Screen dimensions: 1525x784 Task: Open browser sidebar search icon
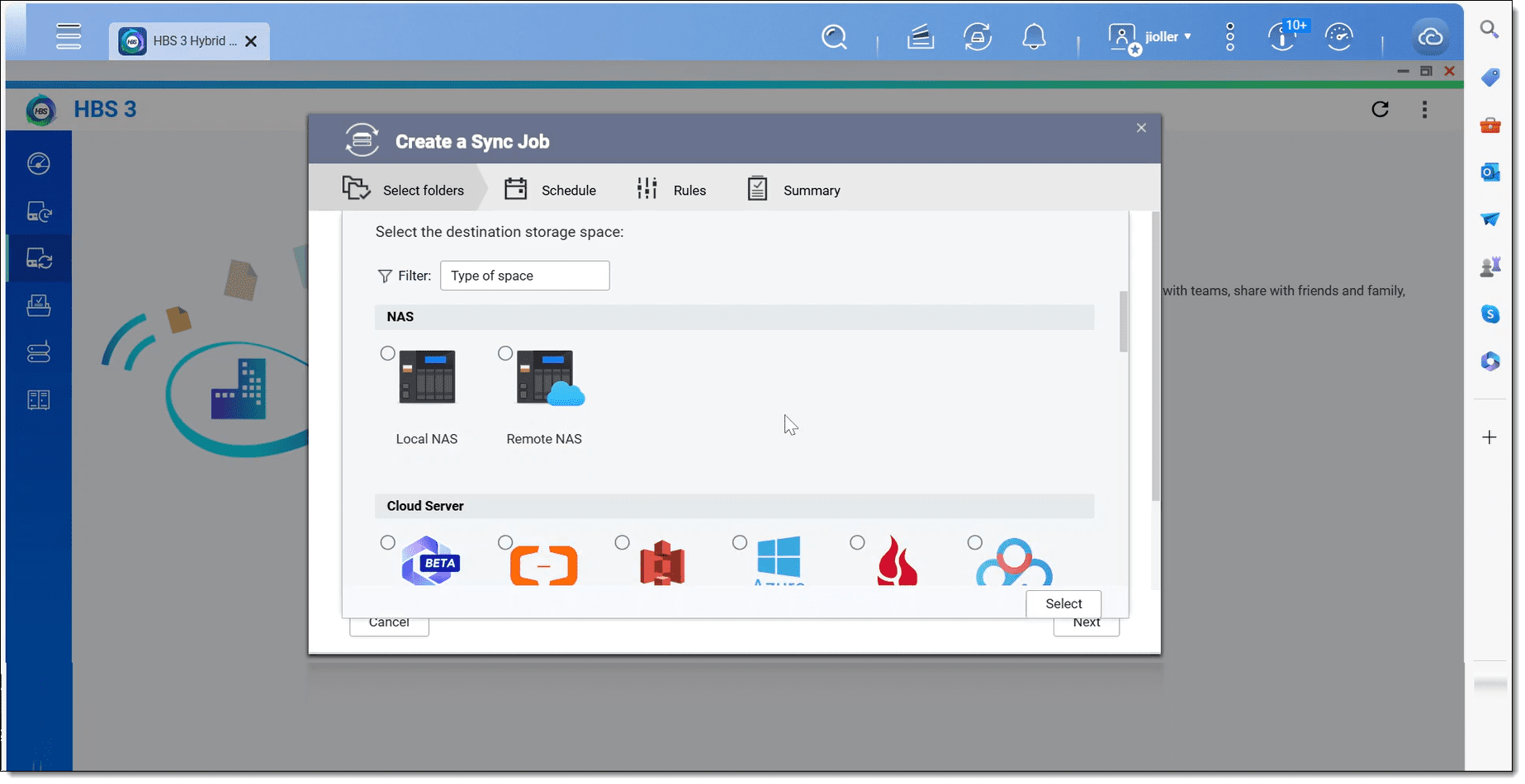tap(1489, 30)
